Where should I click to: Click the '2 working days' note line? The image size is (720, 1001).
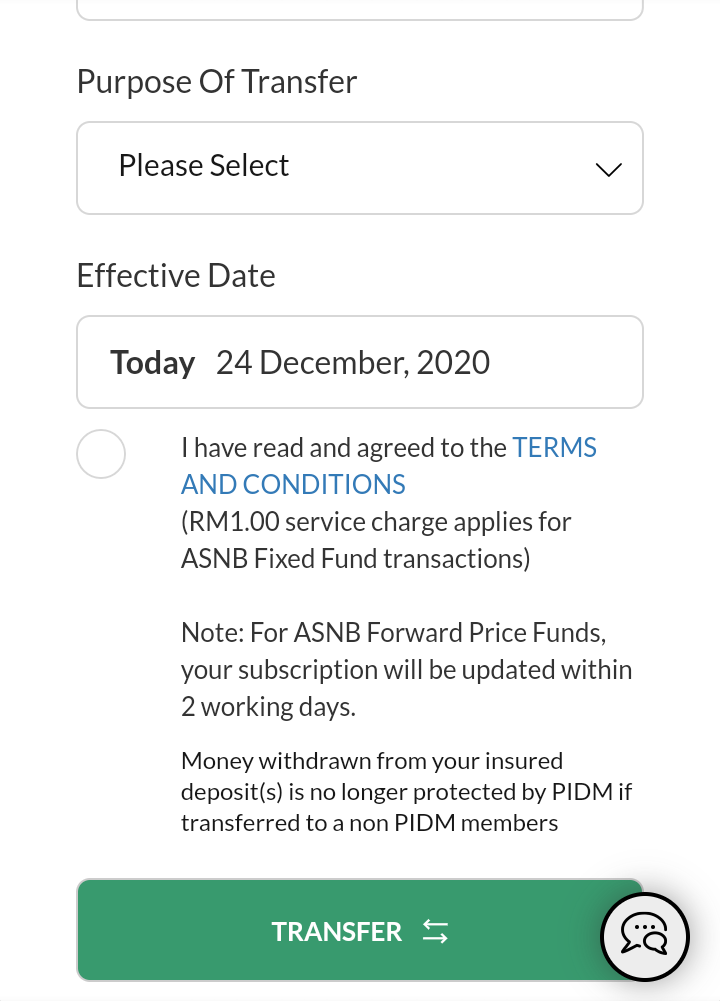pos(268,707)
